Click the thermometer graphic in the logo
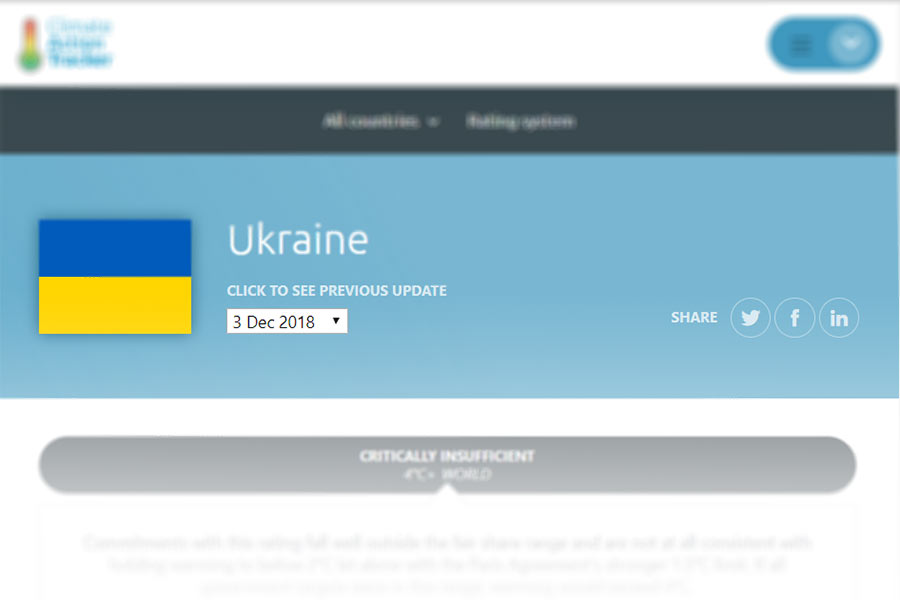The image size is (900, 600). tap(30, 45)
